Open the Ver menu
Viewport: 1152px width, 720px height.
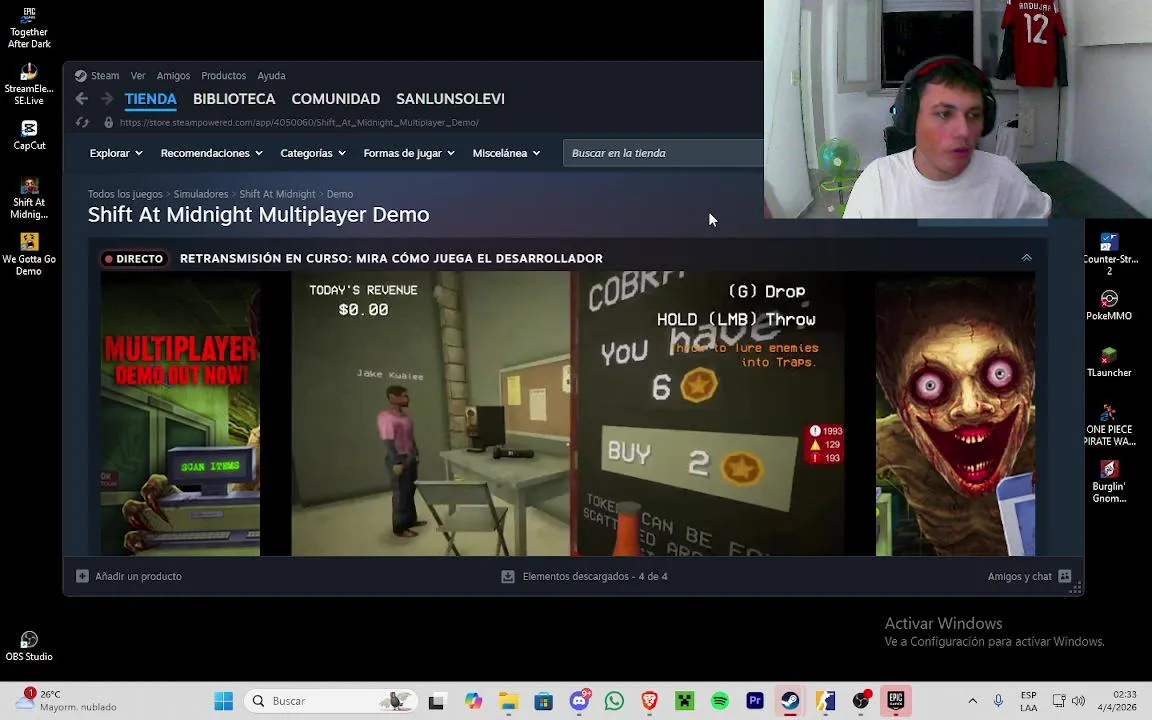point(138,76)
